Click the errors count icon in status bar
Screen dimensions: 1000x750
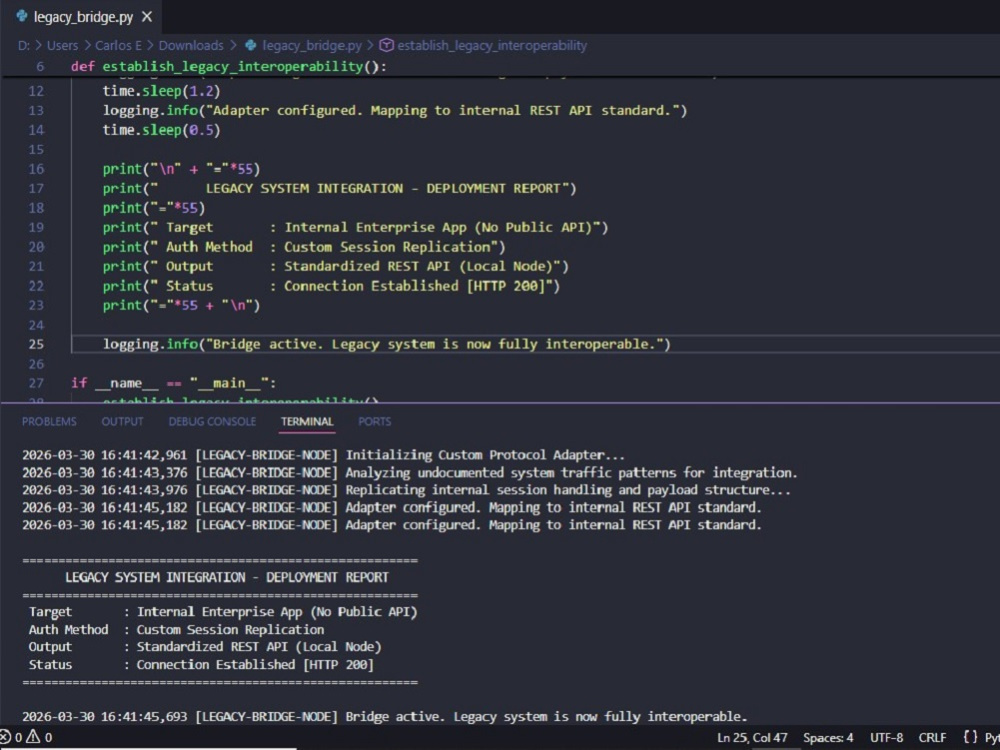tap(5, 738)
